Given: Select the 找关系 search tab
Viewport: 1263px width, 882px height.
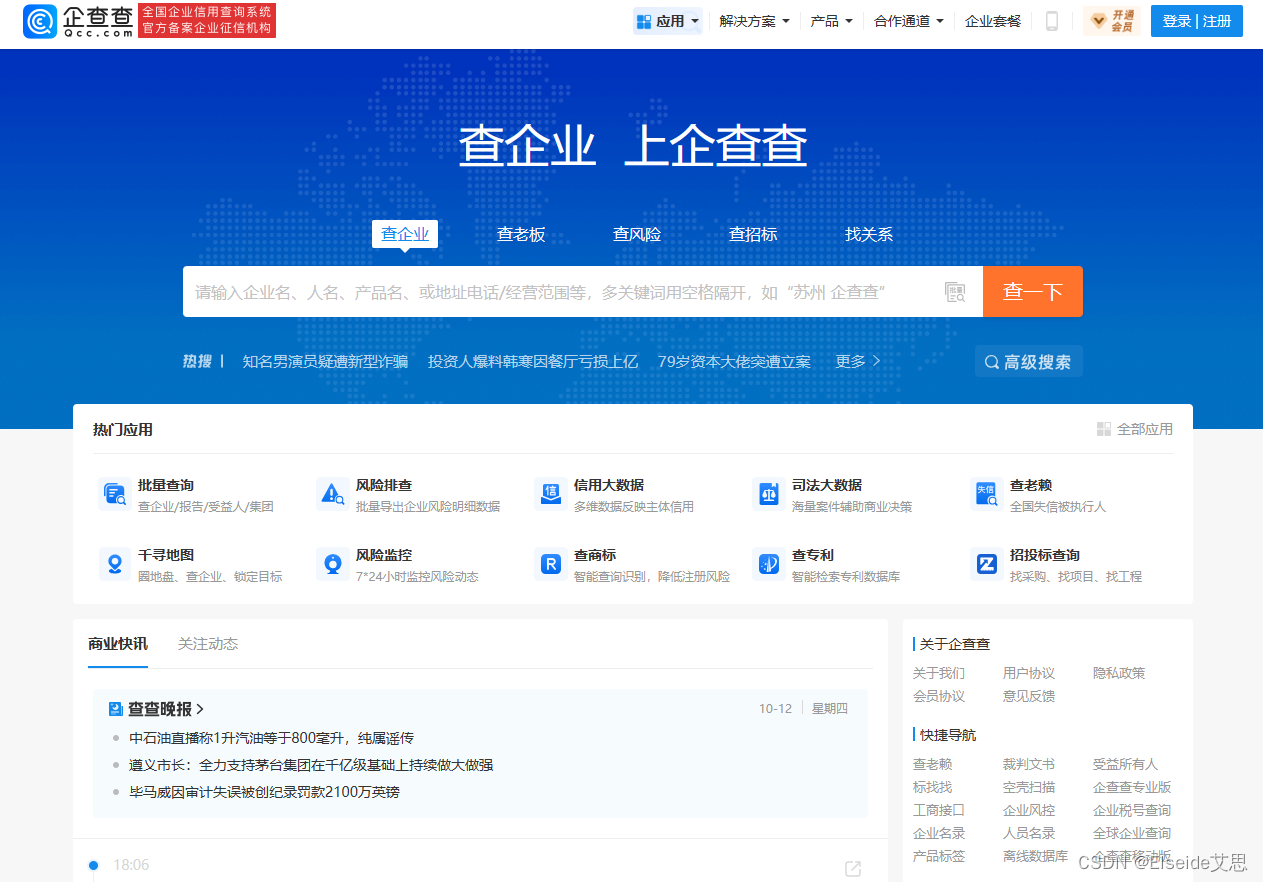Looking at the screenshot, I should (x=869, y=234).
